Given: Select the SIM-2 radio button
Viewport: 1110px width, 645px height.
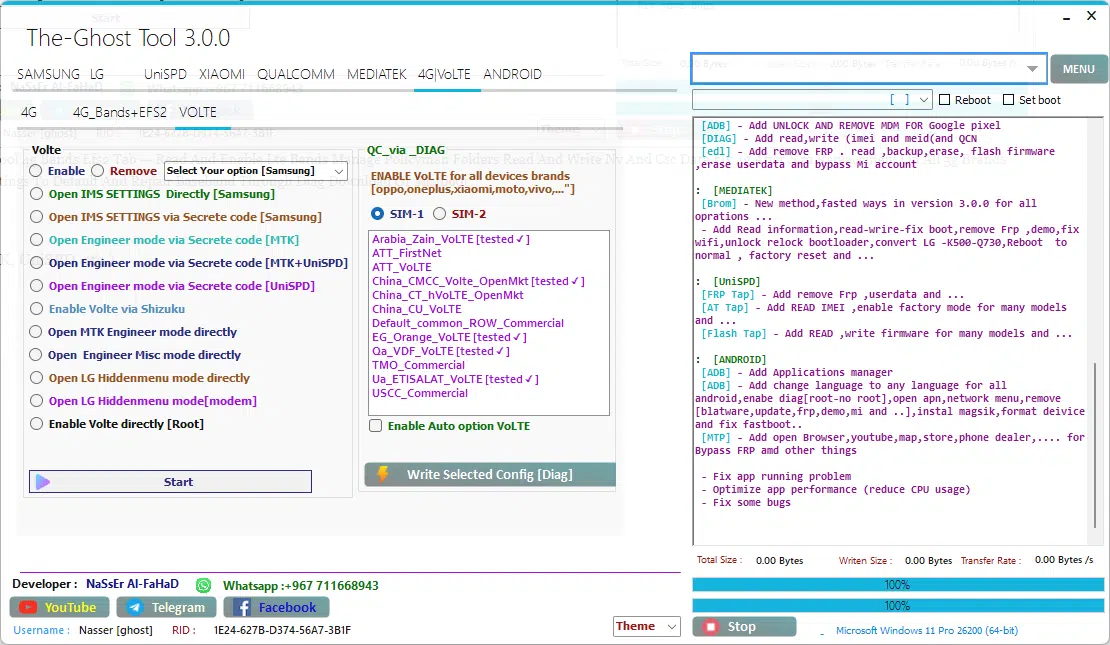Looking at the screenshot, I should (440, 214).
